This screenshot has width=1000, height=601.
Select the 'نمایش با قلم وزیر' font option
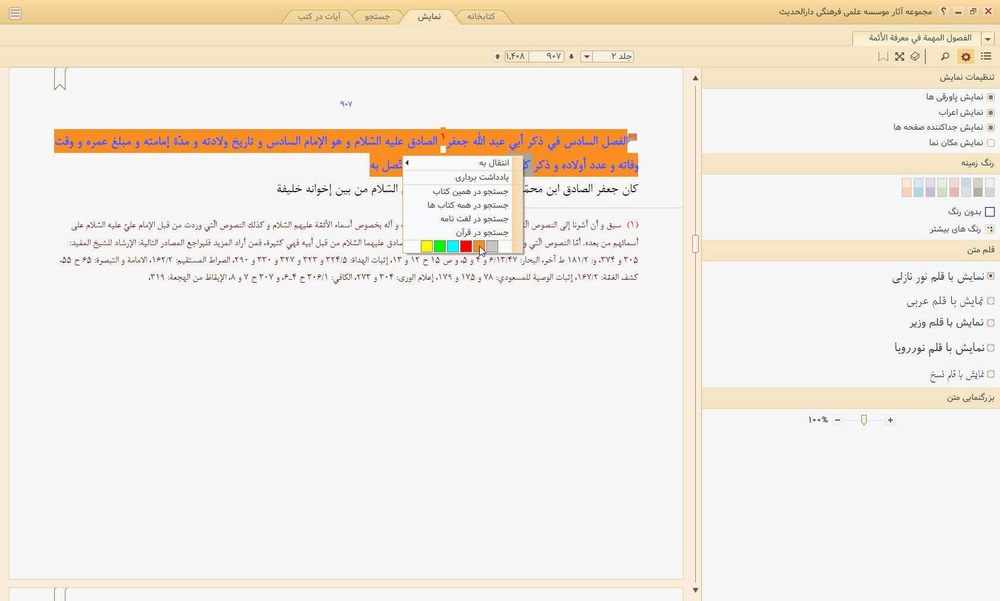(990, 323)
